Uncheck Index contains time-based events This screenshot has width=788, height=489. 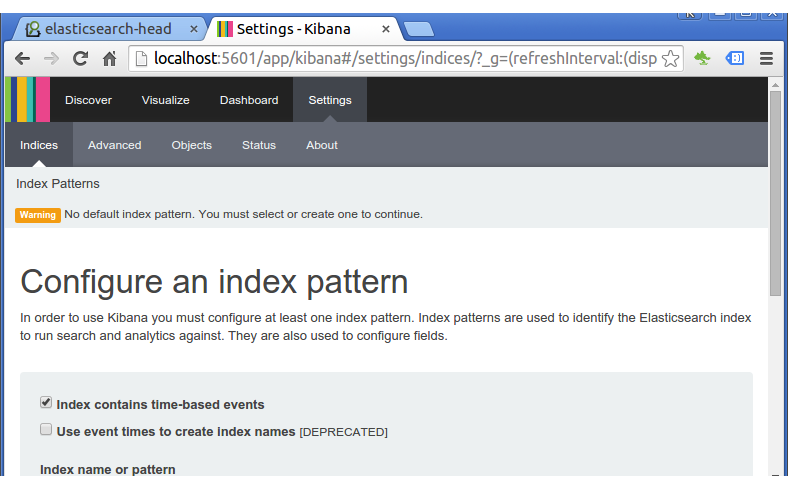(x=46, y=403)
